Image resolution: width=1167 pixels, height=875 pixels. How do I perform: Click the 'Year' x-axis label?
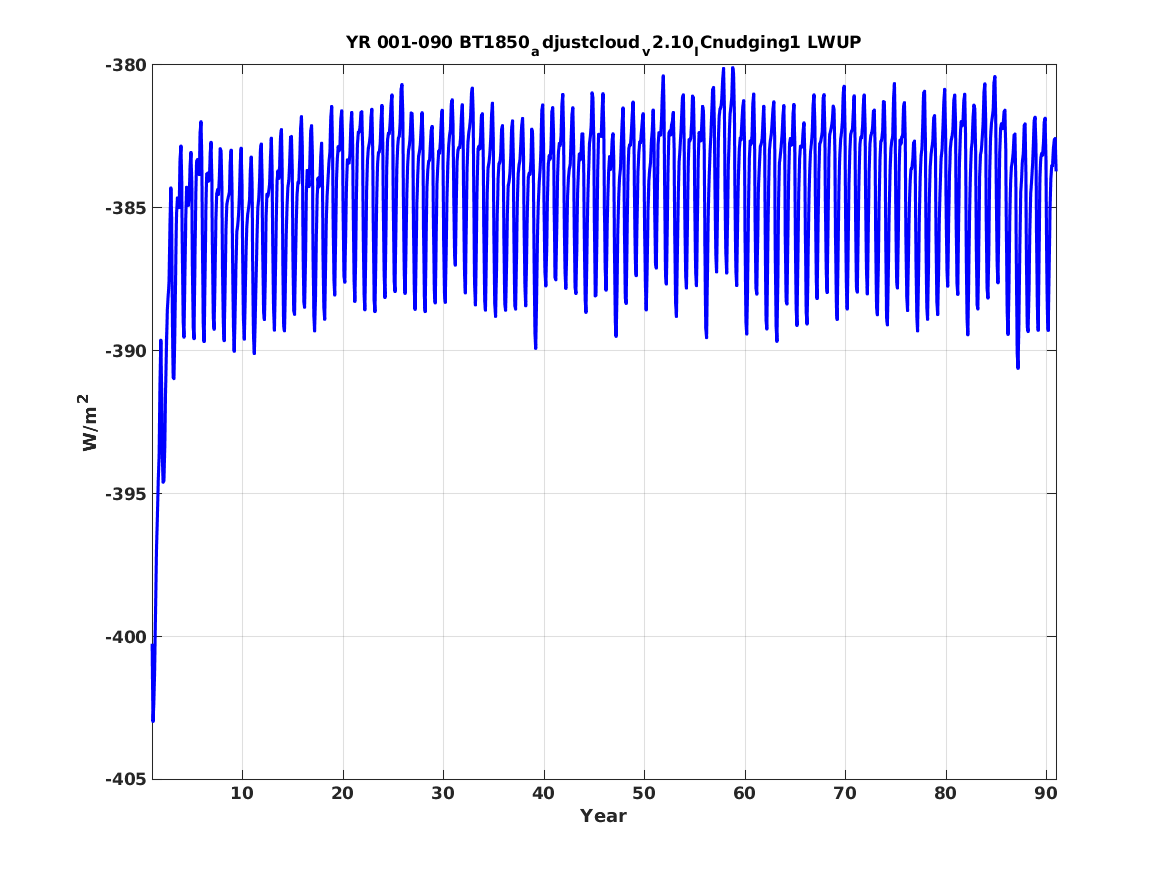coord(604,816)
